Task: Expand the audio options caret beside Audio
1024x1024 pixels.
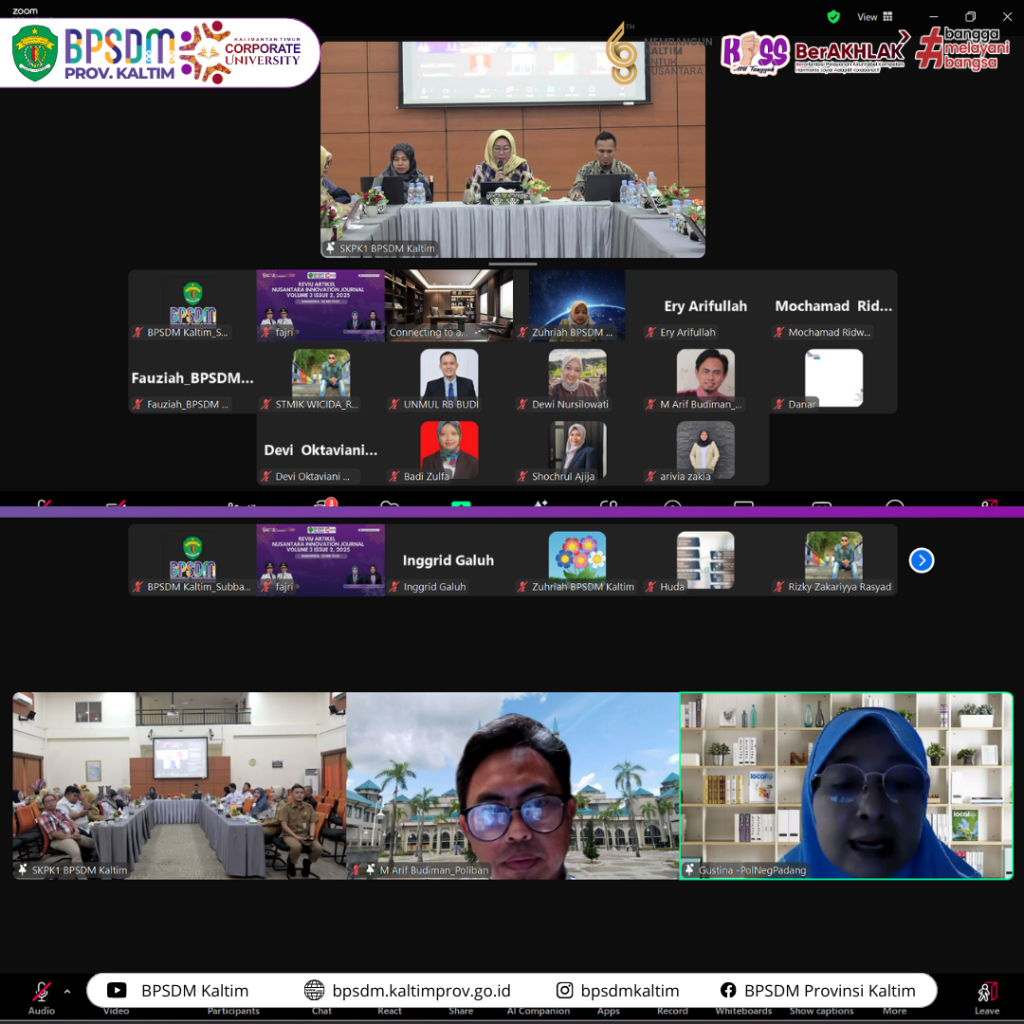Action: click(x=67, y=991)
